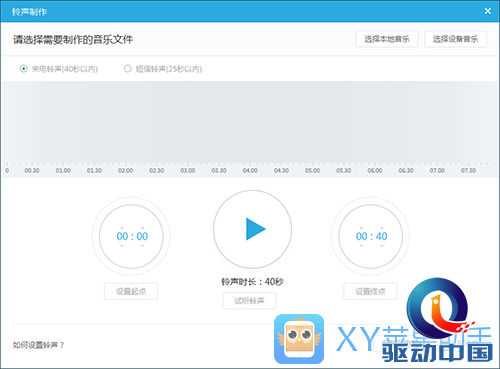Viewport: 500px width, 369px height.
Task: Click 试听铃声 preview button
Action: point(249,301)
